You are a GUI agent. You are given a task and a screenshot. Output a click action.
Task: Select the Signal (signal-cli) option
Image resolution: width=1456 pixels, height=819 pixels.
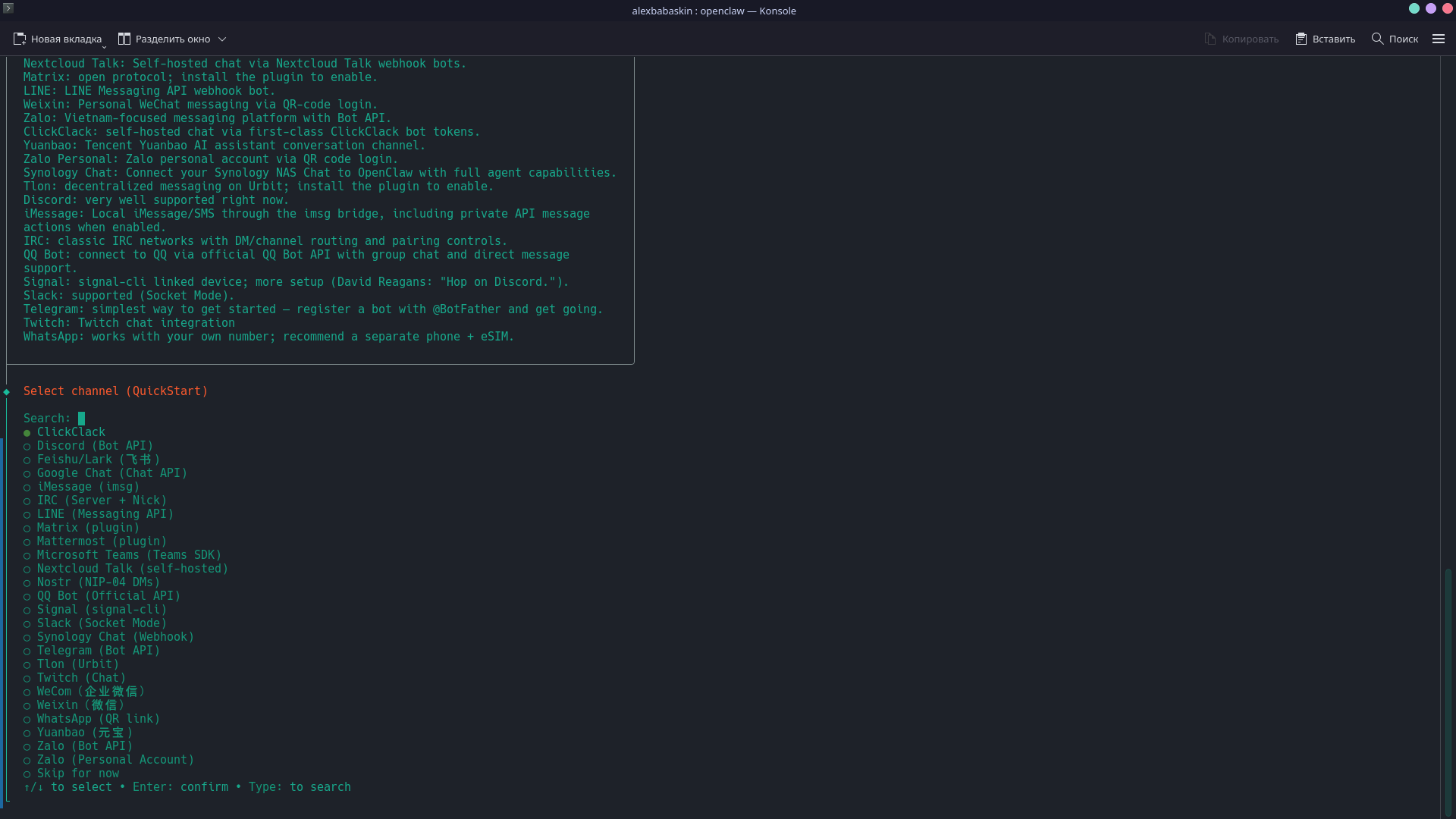point(95,610)
